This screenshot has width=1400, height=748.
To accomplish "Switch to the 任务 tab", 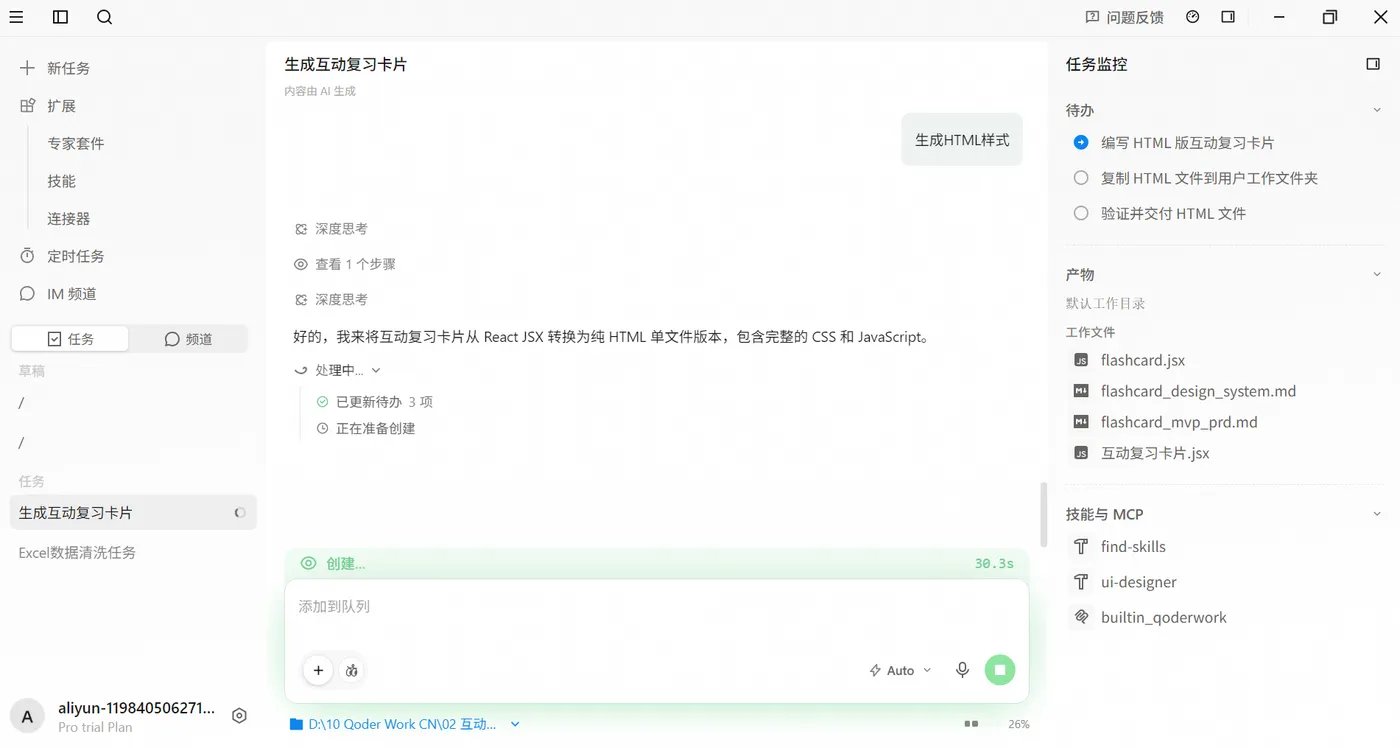I will click(x=70, y=339).
